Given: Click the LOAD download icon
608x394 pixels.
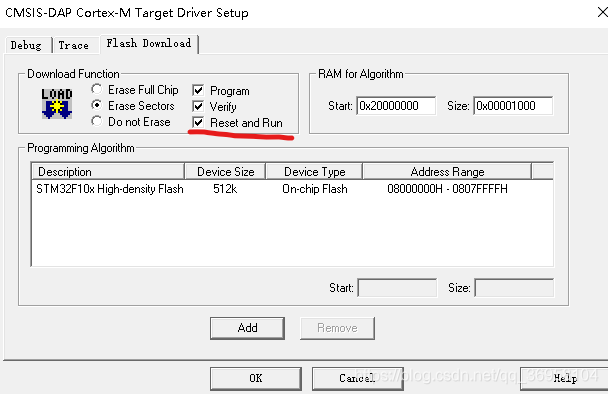Looking at the screenshot, I should tap(57, 104).
